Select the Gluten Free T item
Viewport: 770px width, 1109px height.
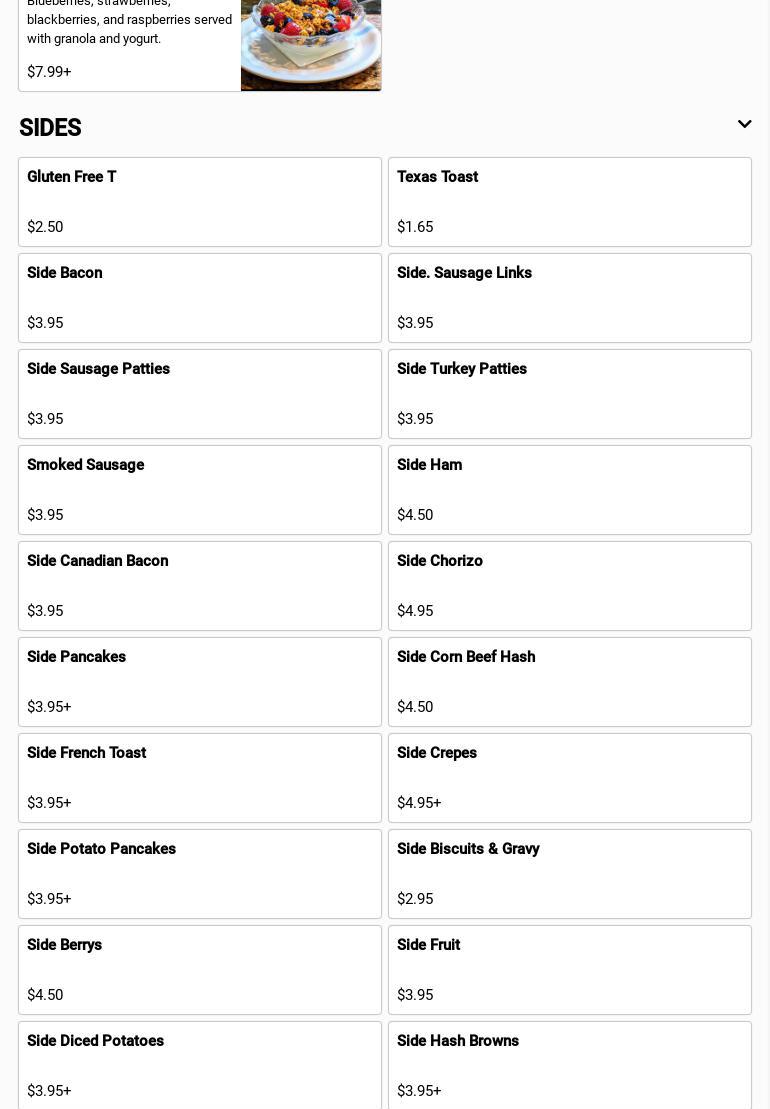point(200,202)
